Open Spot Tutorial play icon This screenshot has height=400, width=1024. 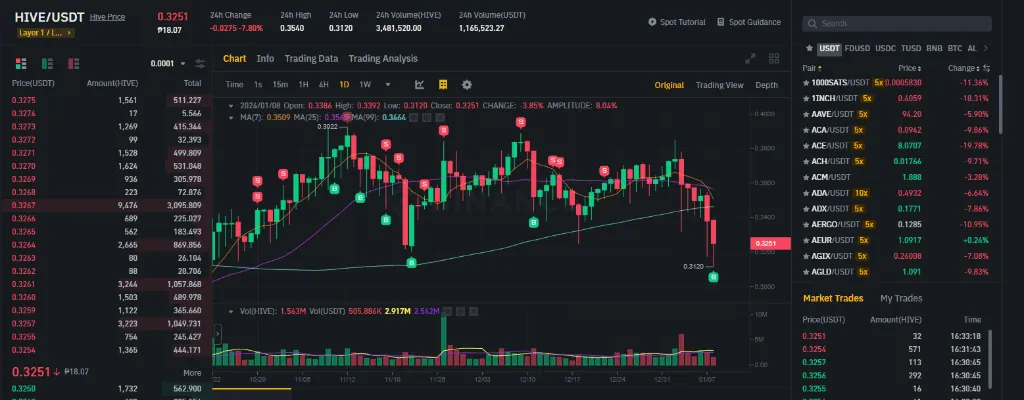(x=652, y=22)
